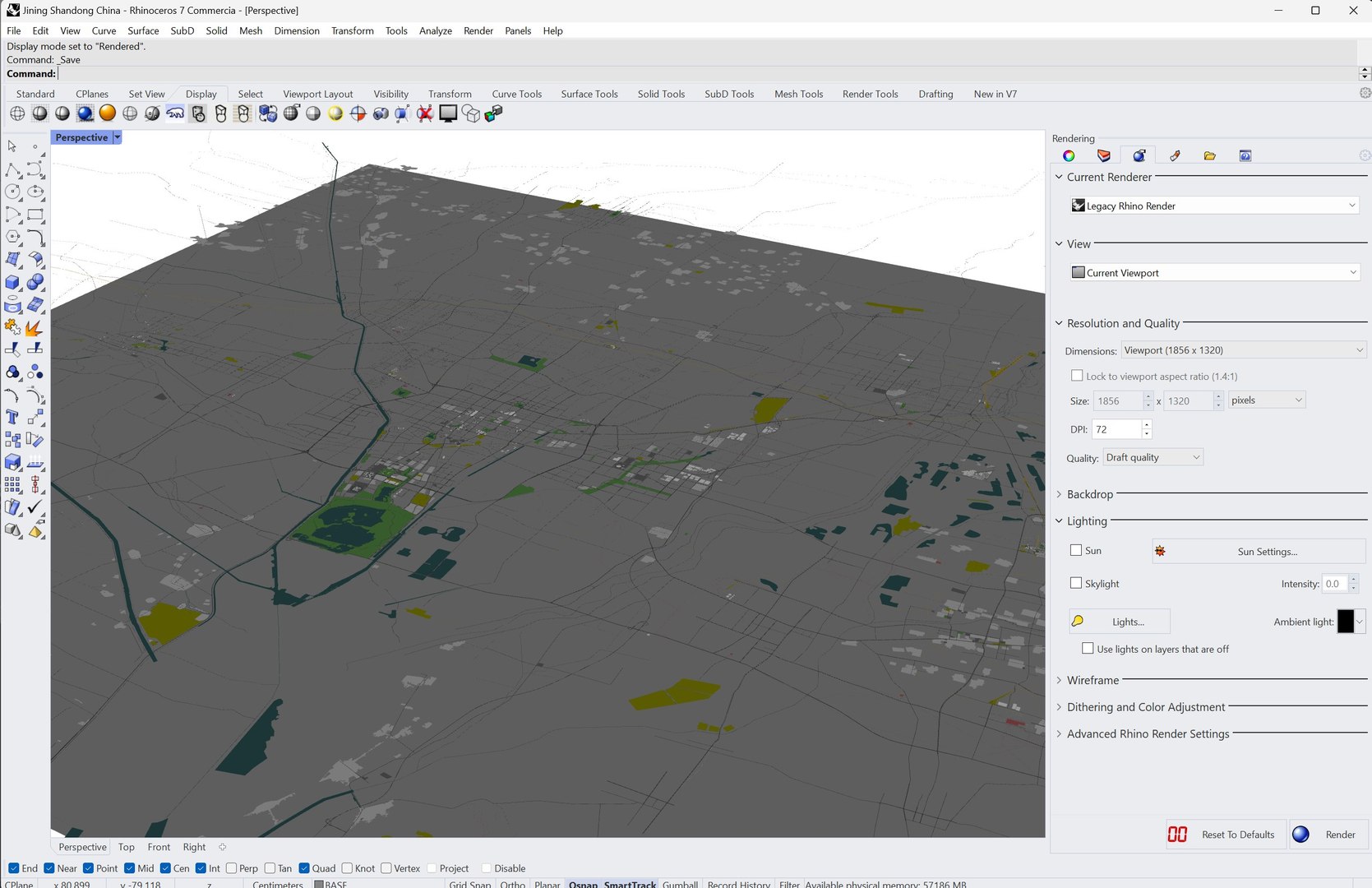Select the Wireframe display mode globe icon
Viewport: 1372px width, 888px height.
click(x=17, y=113)
